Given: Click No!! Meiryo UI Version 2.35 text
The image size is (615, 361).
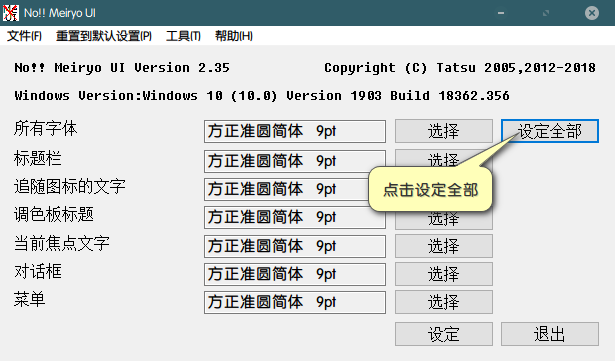Looking at the screenshot, I should 122,68.
